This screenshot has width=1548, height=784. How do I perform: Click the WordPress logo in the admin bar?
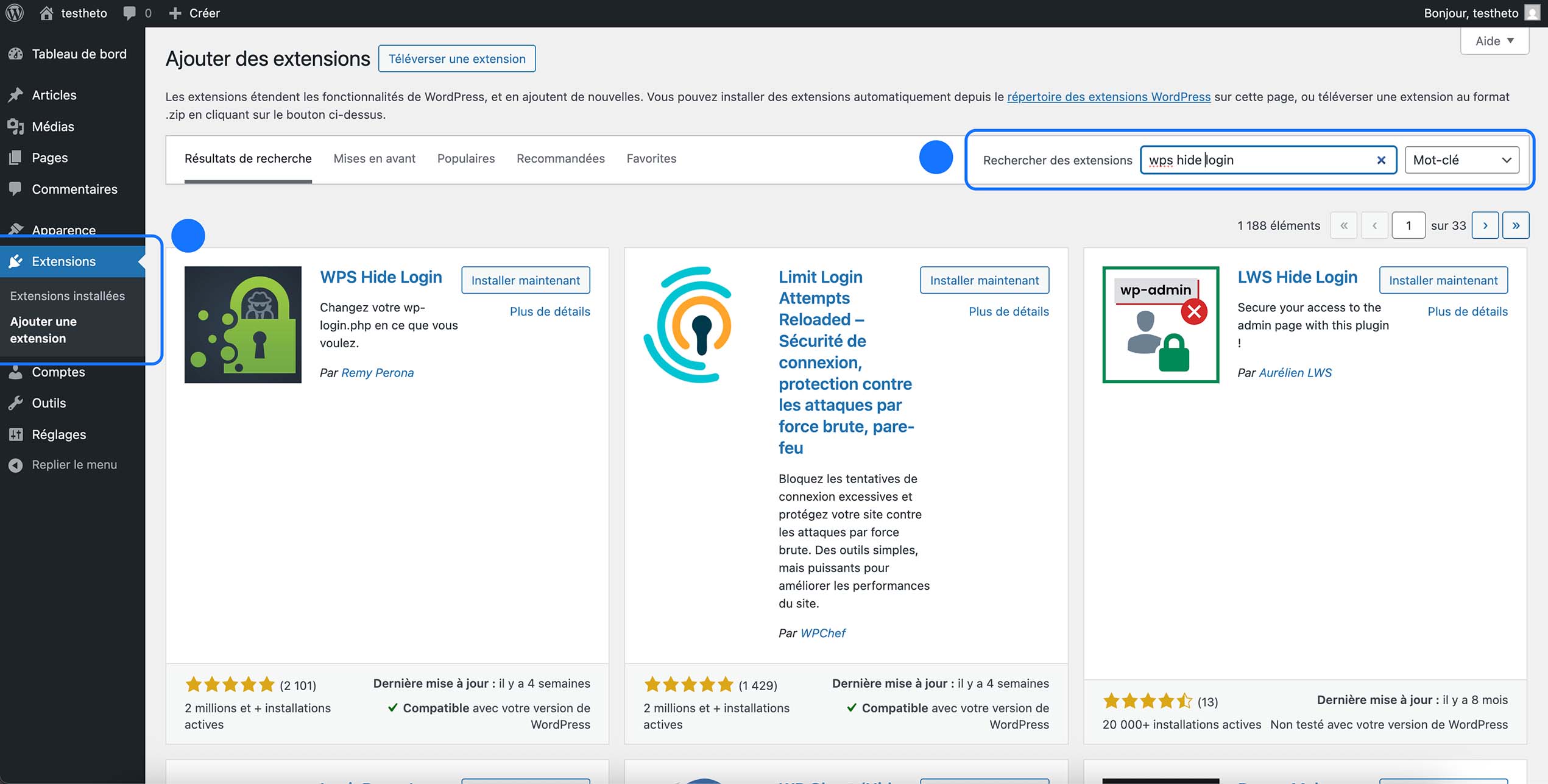pos(14,12)
